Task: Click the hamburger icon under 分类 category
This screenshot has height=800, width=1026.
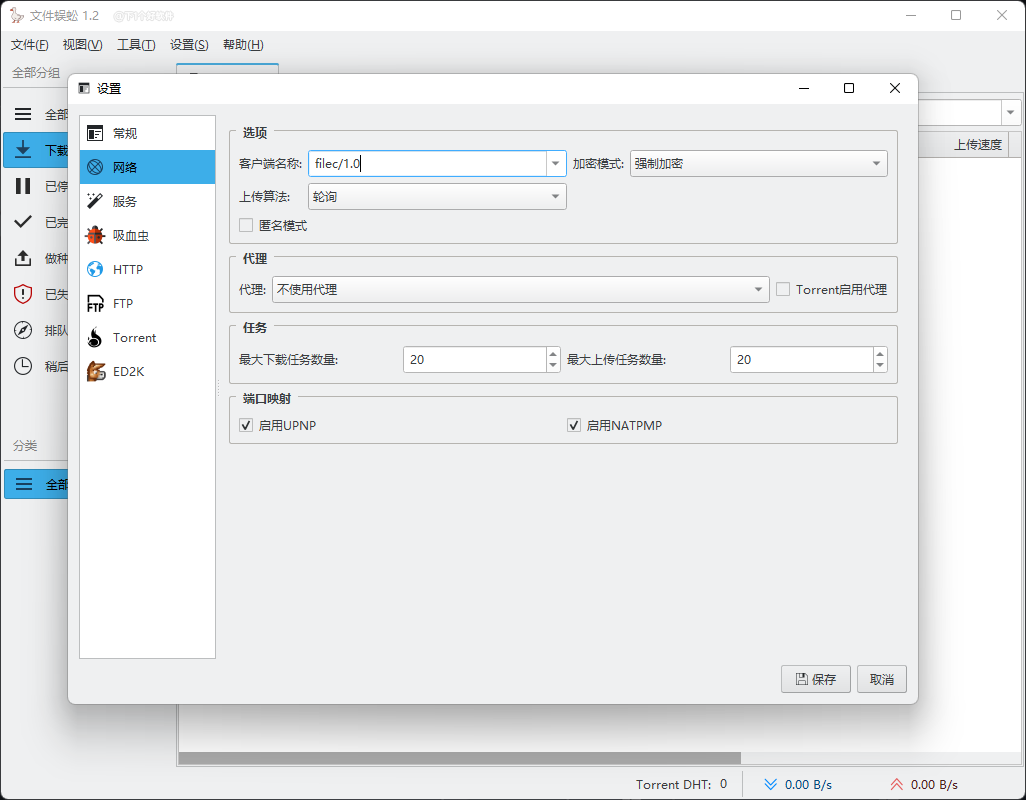Action: click(24, 484)
